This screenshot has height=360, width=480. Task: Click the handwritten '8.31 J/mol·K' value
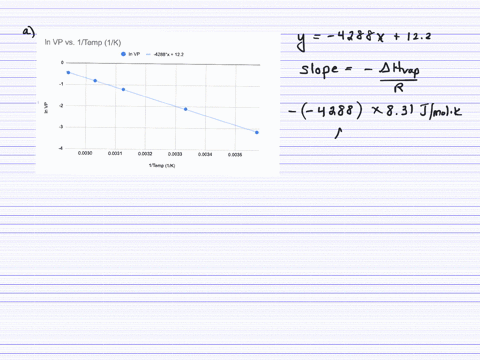click(424, 111)
